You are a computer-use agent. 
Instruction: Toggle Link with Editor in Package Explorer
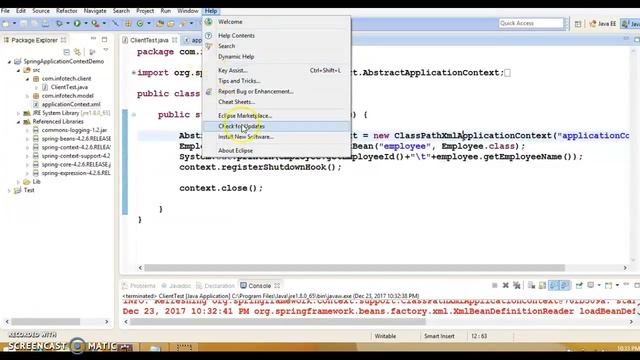coord(77,52)
